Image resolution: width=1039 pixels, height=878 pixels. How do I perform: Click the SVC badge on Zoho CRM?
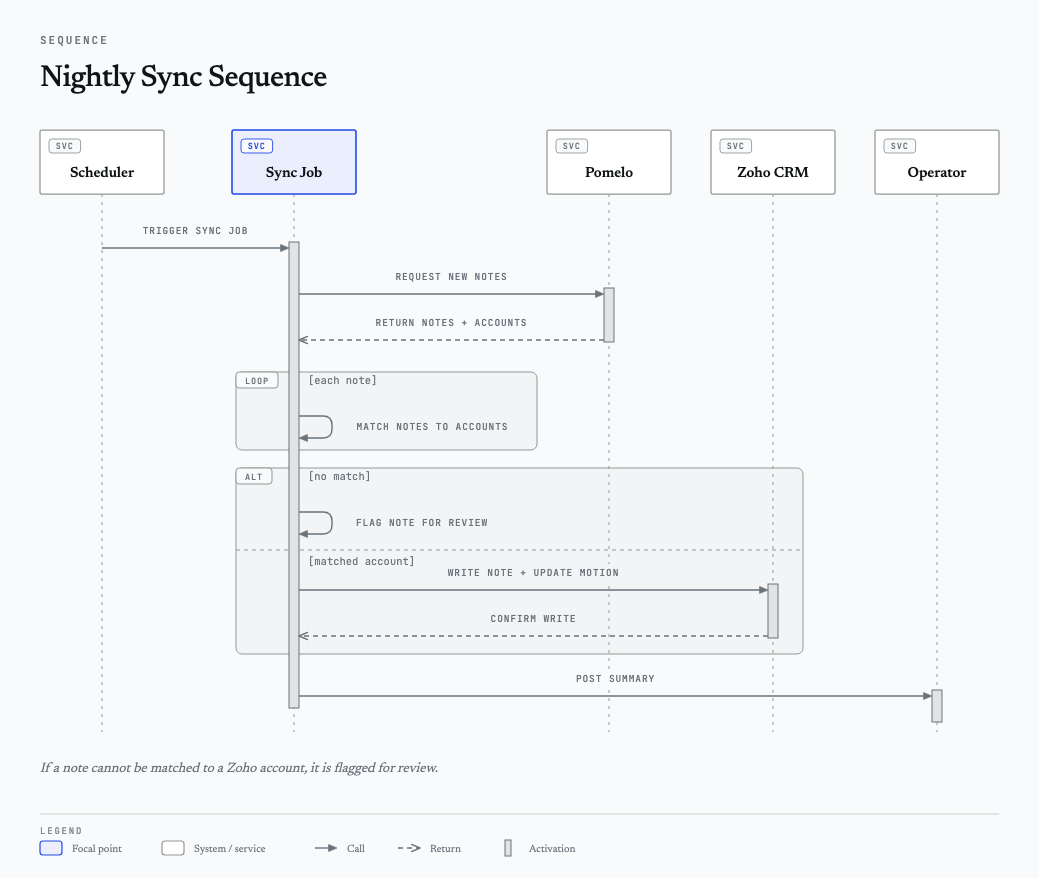pyautogui.click(x=736, y=146)
